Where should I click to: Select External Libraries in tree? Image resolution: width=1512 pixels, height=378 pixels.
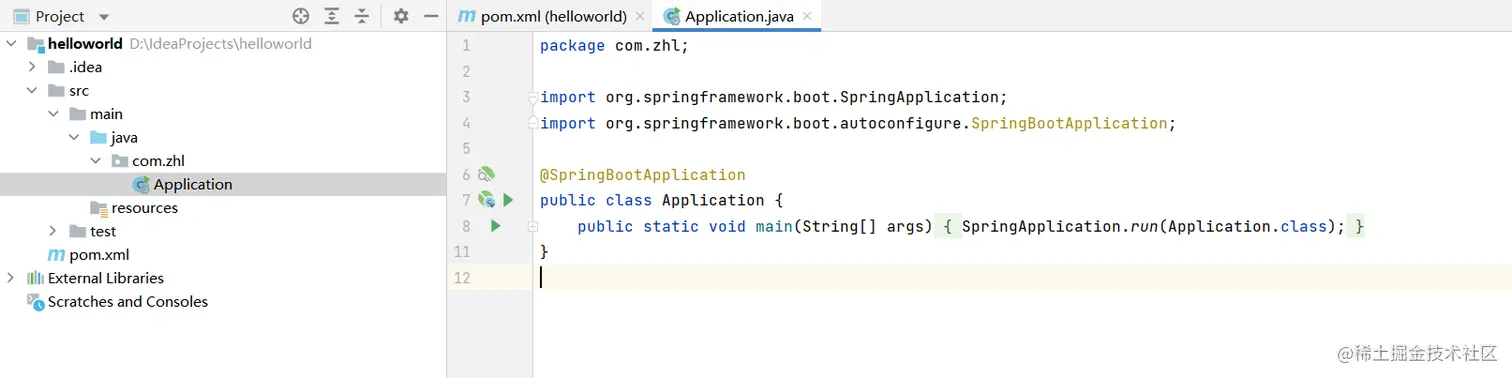106,278
